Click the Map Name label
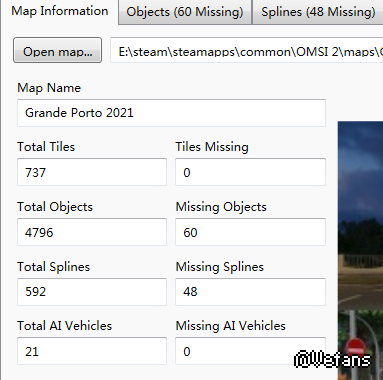The height and width of the screenshot is (380, 383). click(49, 88)
